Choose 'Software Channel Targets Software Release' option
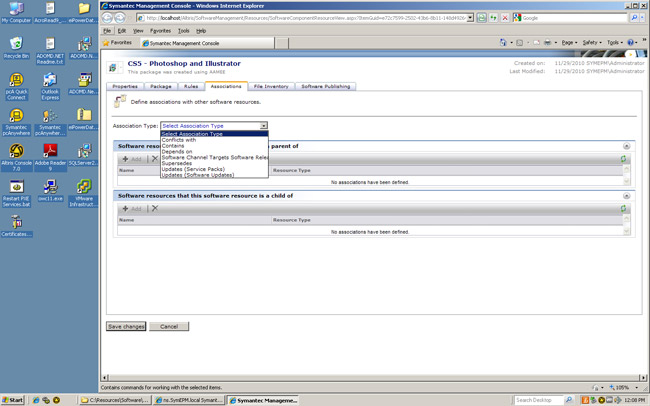 click(215, 157)
